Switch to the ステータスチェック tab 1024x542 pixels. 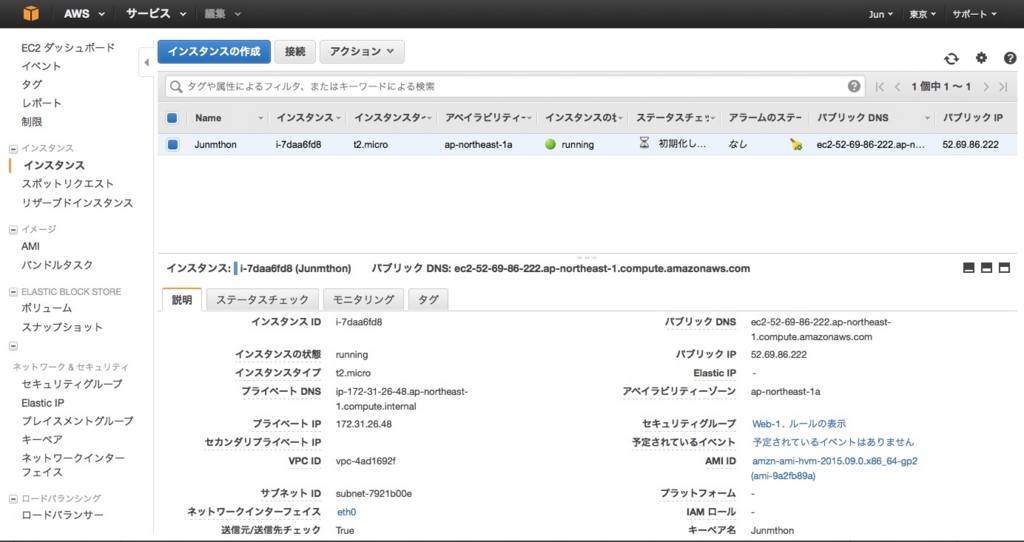click(263, 300)
